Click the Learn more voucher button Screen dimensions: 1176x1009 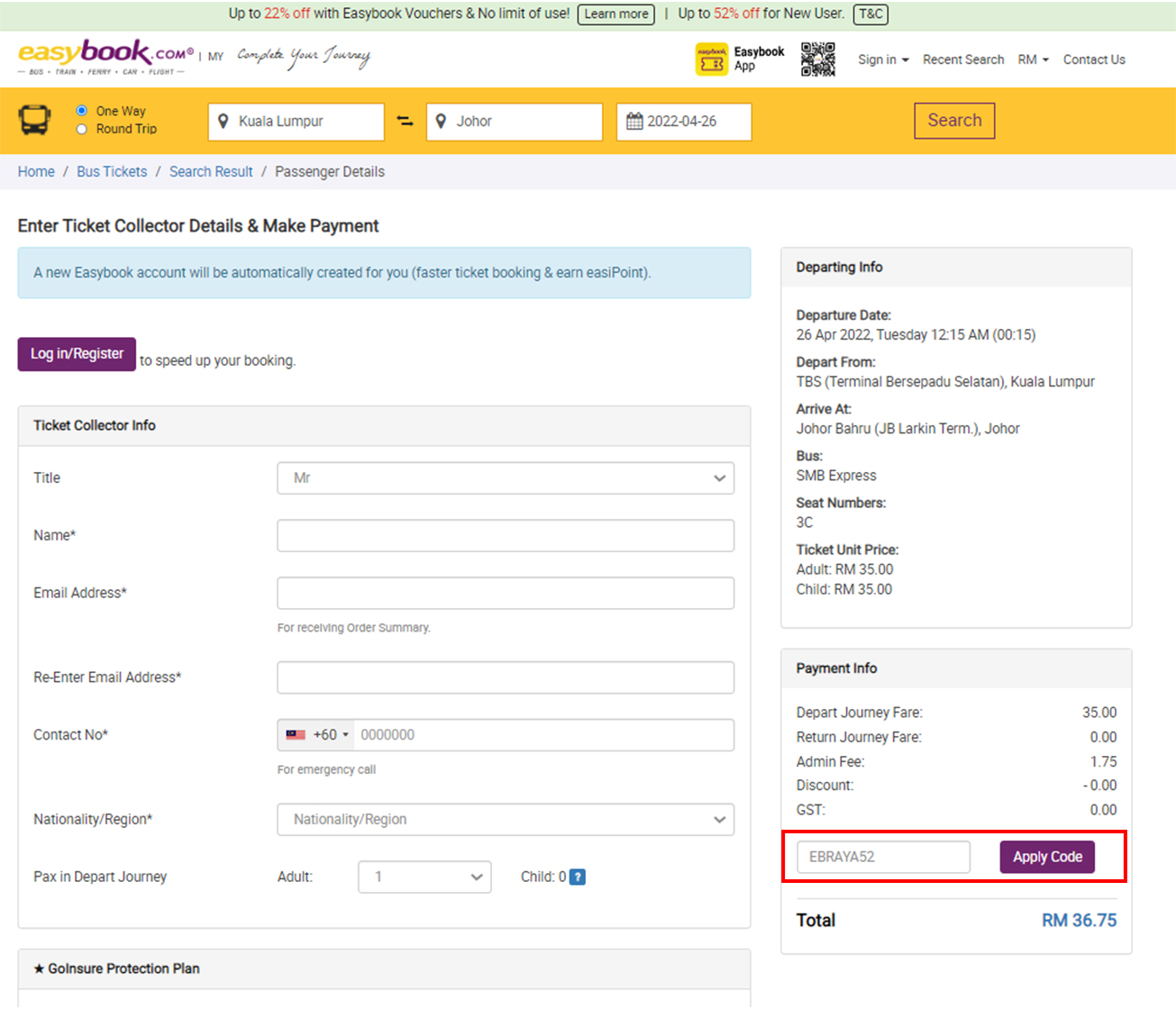(x=616, y=14)
